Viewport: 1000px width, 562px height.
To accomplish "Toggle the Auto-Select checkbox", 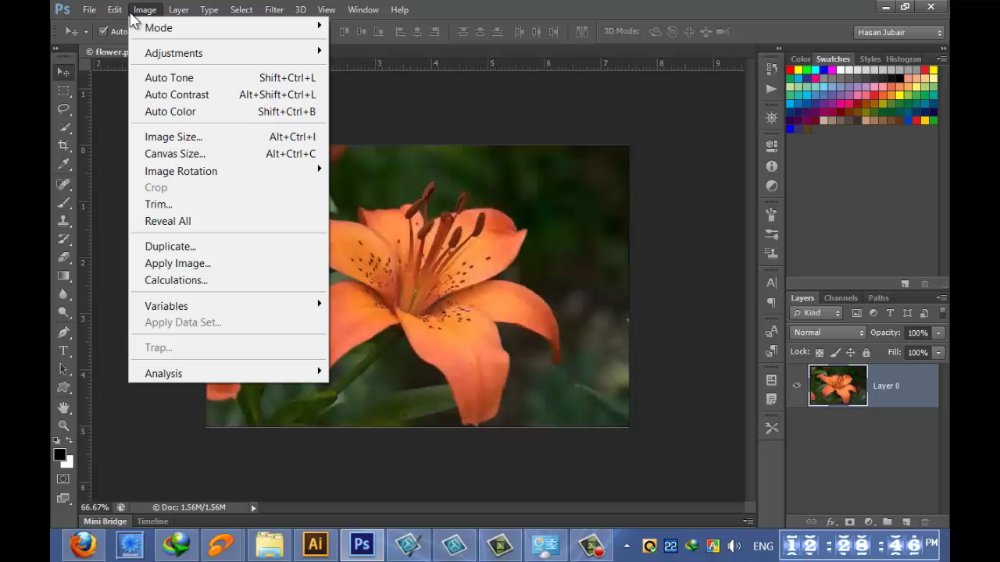I will tap(103, 31).
